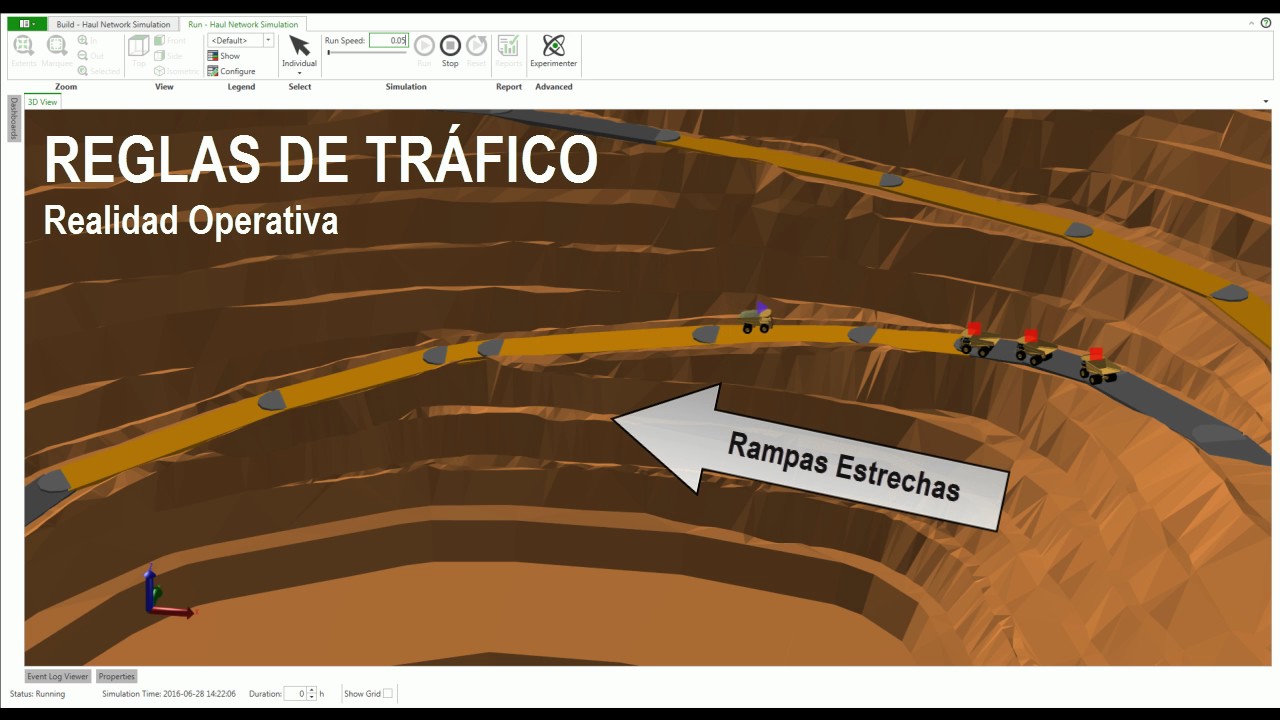Screen dimensions: 1280x720
Task: Adjust the Run Speed slider
Action: (367, 52)
